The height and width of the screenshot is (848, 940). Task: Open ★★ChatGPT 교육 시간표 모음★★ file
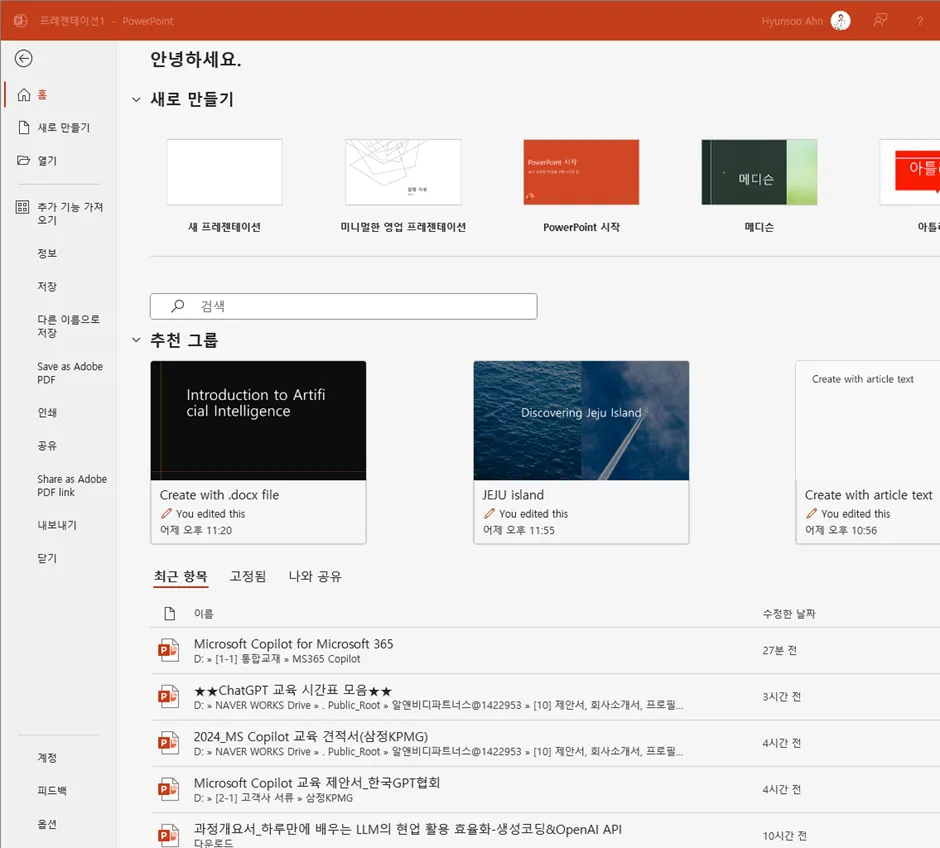click(293, 690)
